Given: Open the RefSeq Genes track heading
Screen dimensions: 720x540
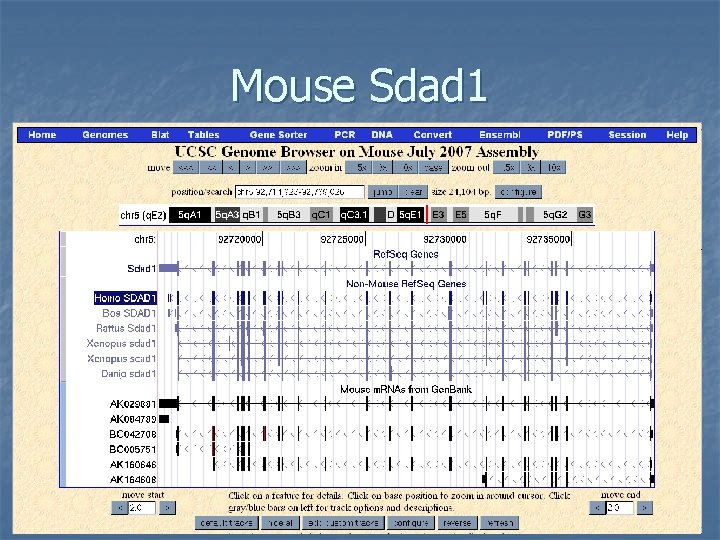Looking at the screenshot, I should point(405,254).
